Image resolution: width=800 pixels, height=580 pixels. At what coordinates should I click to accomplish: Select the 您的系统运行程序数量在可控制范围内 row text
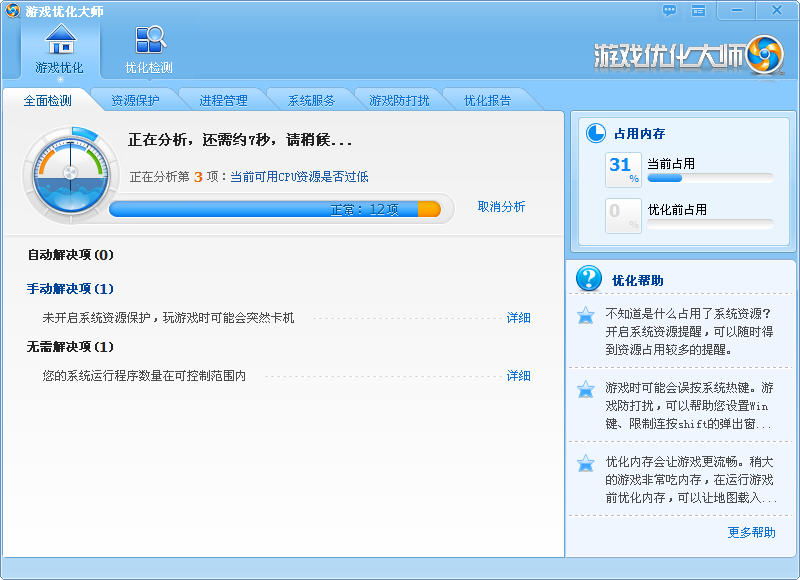pos(144,376)
